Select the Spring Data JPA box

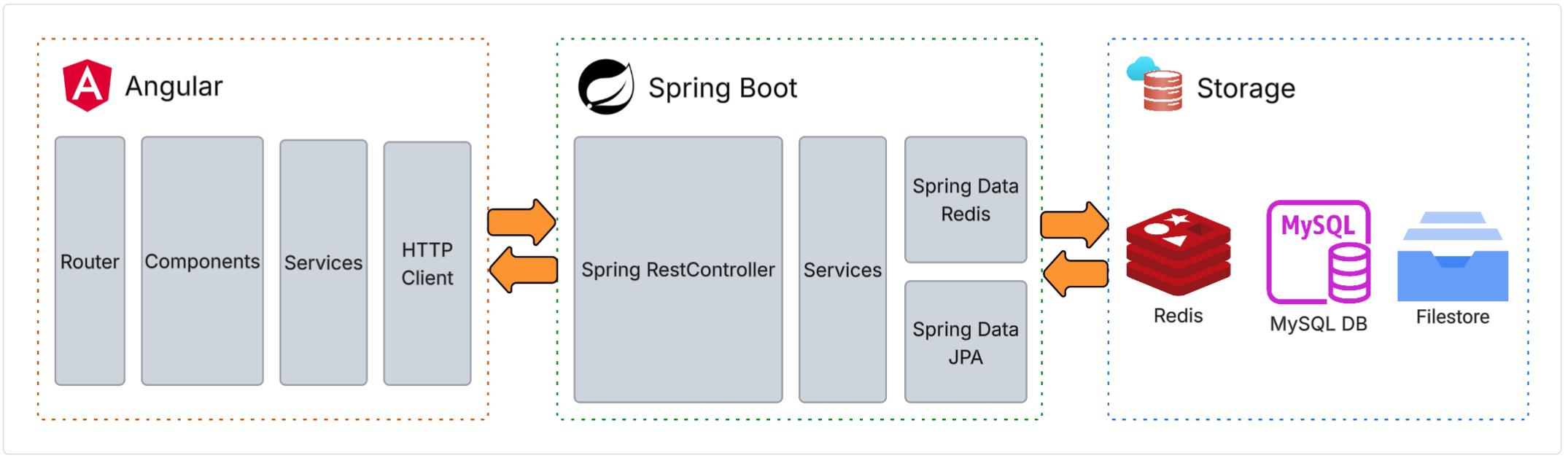pos(966,342)
